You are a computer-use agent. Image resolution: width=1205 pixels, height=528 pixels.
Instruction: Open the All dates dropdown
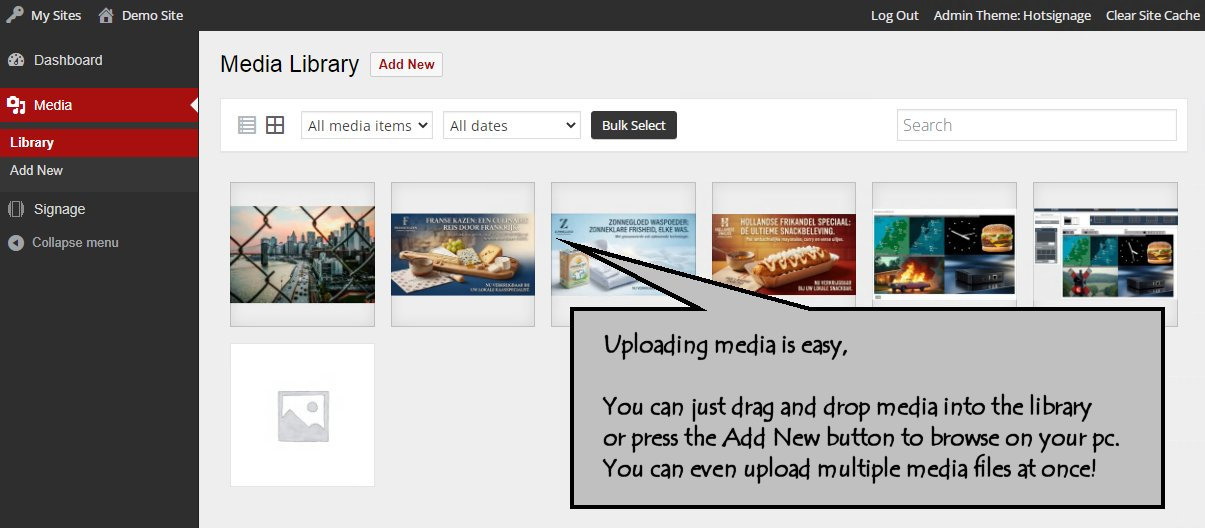pos(512,125)
